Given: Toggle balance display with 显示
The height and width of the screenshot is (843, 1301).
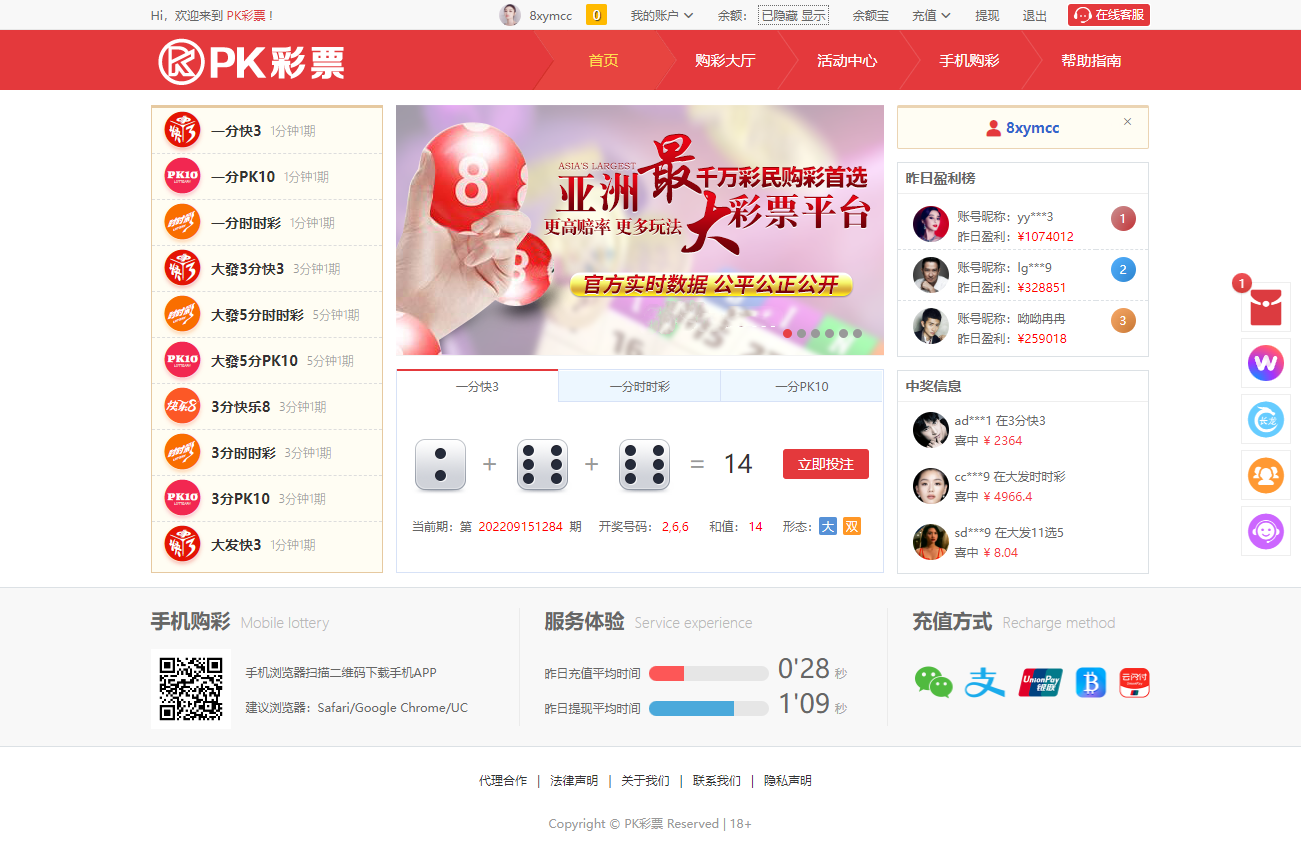Looking at the screenshot, I should coord(813,16).
